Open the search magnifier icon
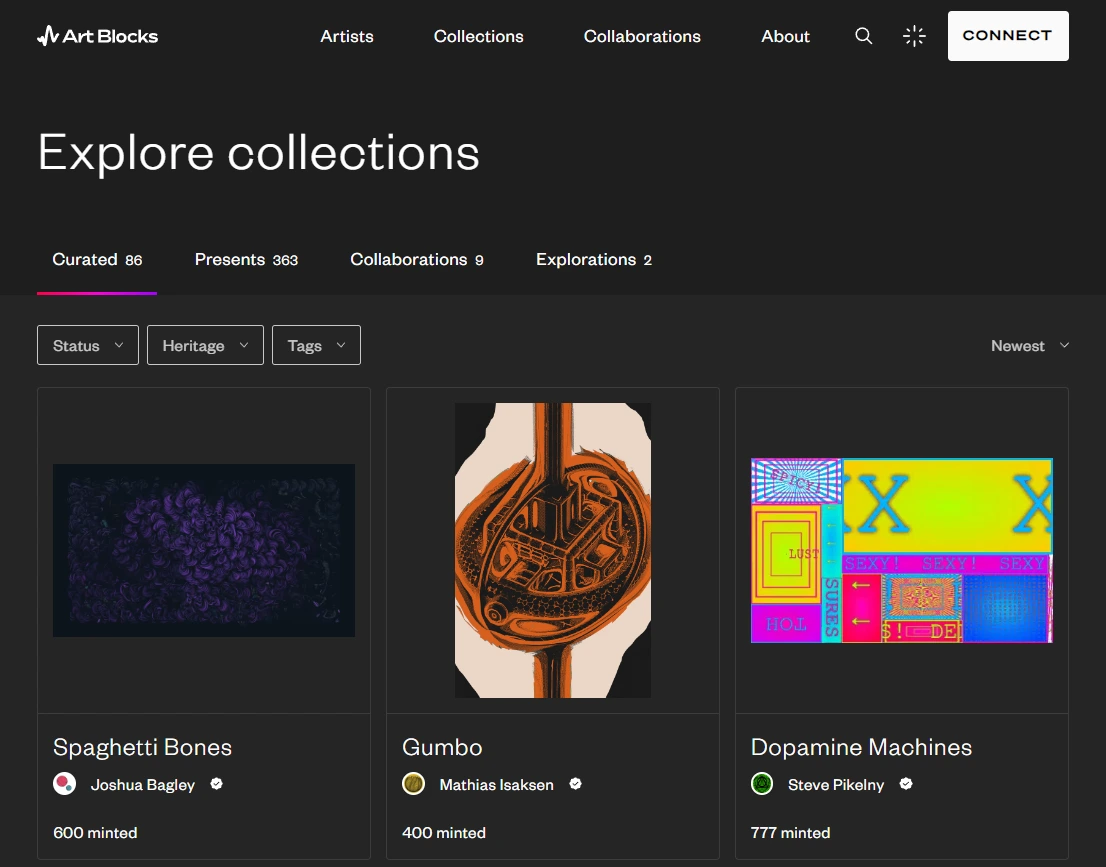This screenshot has width=1106, height=867. point(863,36)
